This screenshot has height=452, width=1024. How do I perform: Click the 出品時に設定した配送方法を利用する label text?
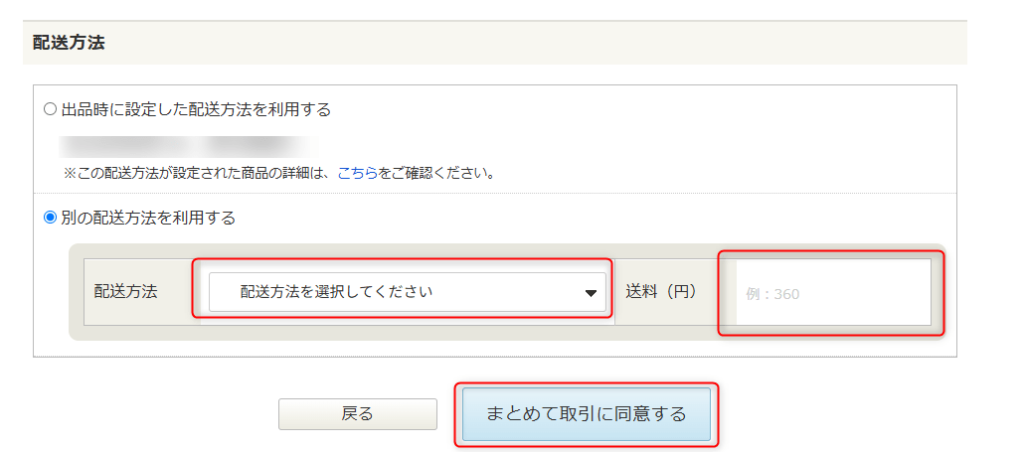click(196, 110)
